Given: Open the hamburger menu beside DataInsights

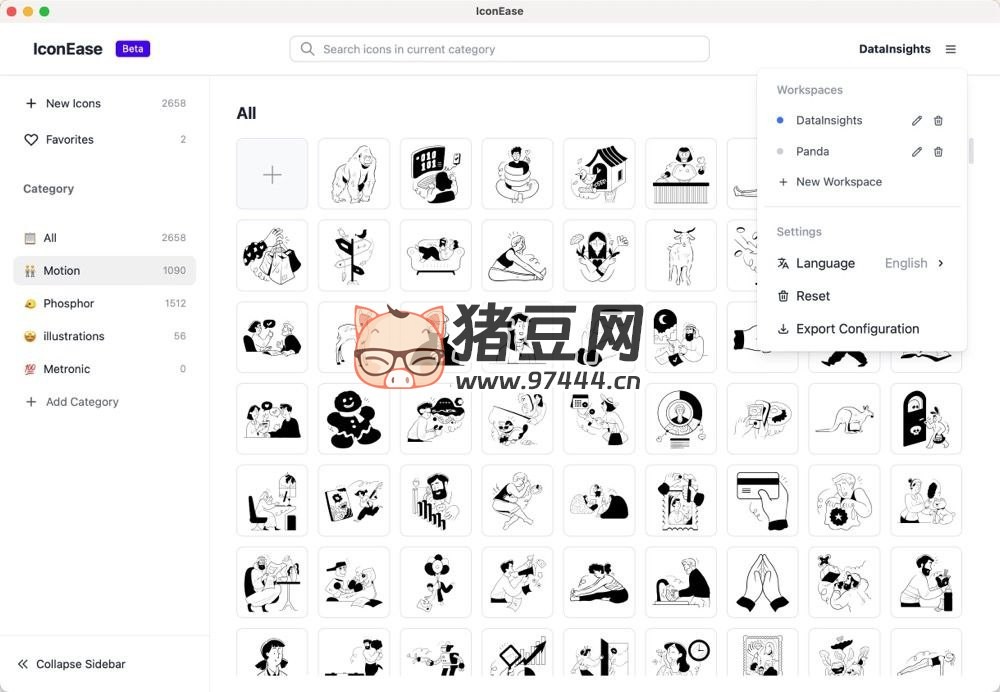Looking at the screenshot, I should click(950, 48).
